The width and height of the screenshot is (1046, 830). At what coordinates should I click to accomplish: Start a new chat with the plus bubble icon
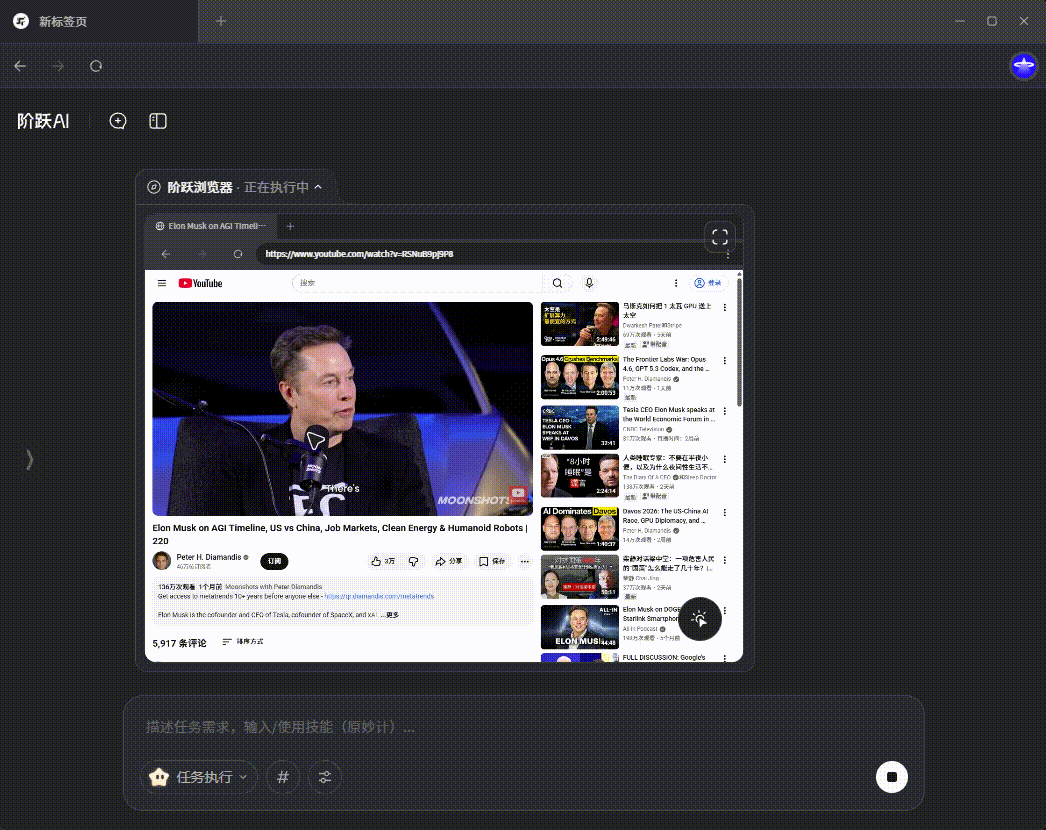pyautogui.click(x=118, y=121)
